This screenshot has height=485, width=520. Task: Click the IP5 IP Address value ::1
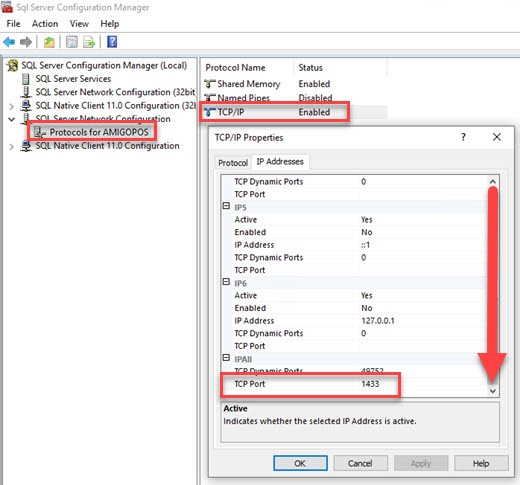365,245
